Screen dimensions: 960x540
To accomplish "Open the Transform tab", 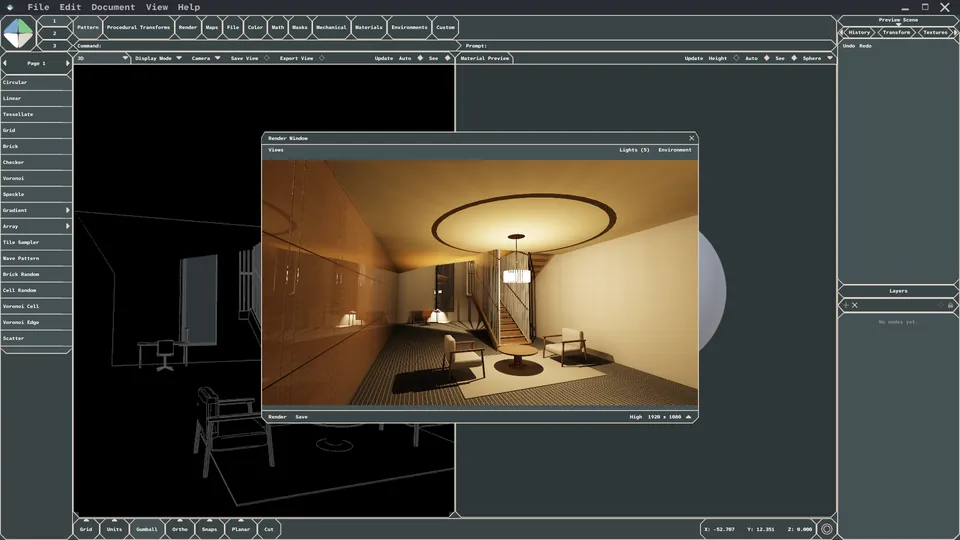I will tap(896, 32).
